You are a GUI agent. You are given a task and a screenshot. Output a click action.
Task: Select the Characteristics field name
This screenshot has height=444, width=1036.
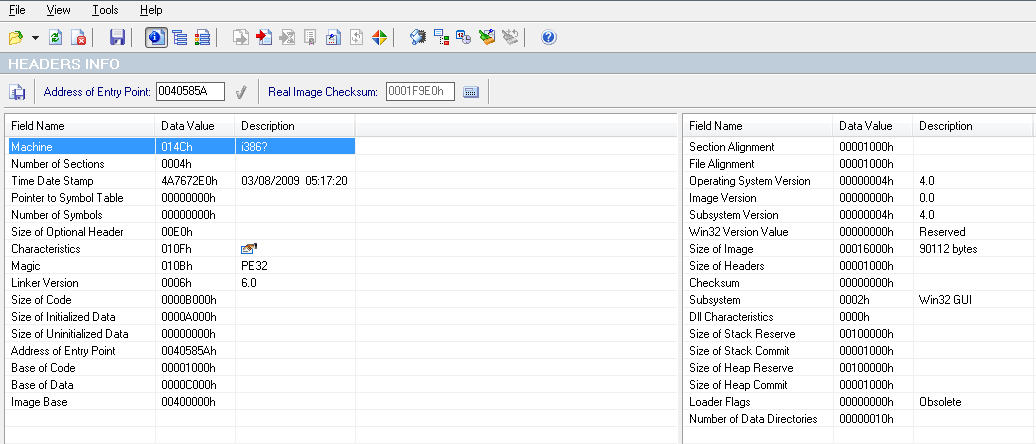coord(46,249)
